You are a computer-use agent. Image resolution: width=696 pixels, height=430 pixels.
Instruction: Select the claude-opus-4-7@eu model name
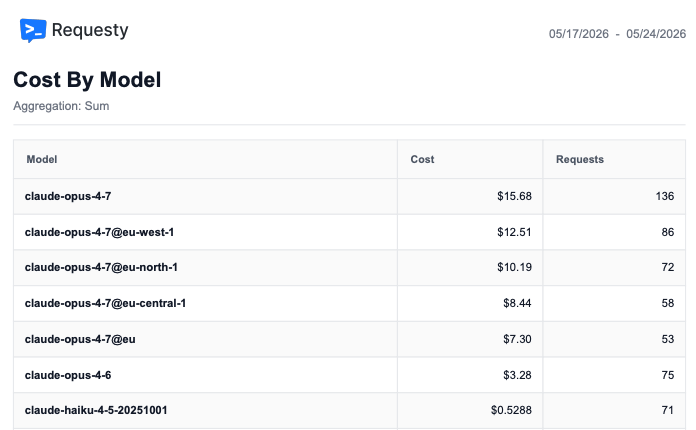coord(80,339)
